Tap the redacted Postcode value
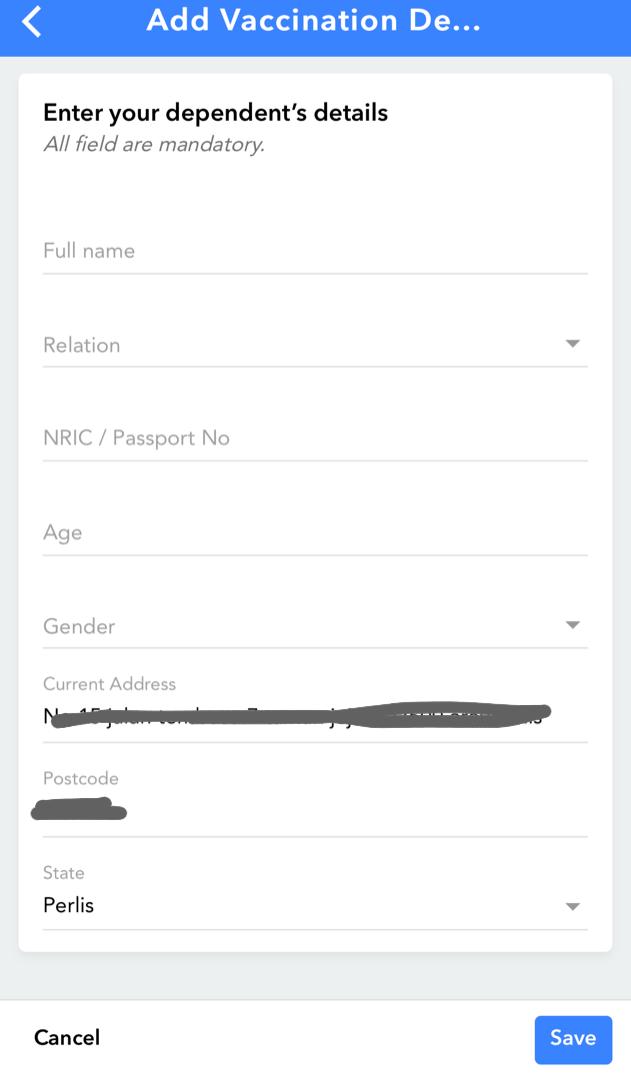Image resolution: width=631 pixels, height=1080 pixels. pos(80,809)
